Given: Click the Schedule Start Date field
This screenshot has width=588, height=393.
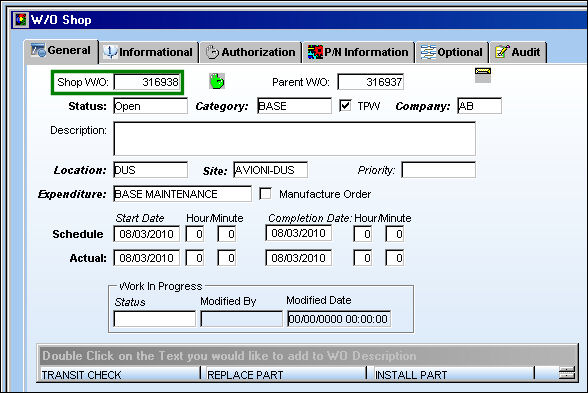Looking at the screenshot, I should click(147, 234).
